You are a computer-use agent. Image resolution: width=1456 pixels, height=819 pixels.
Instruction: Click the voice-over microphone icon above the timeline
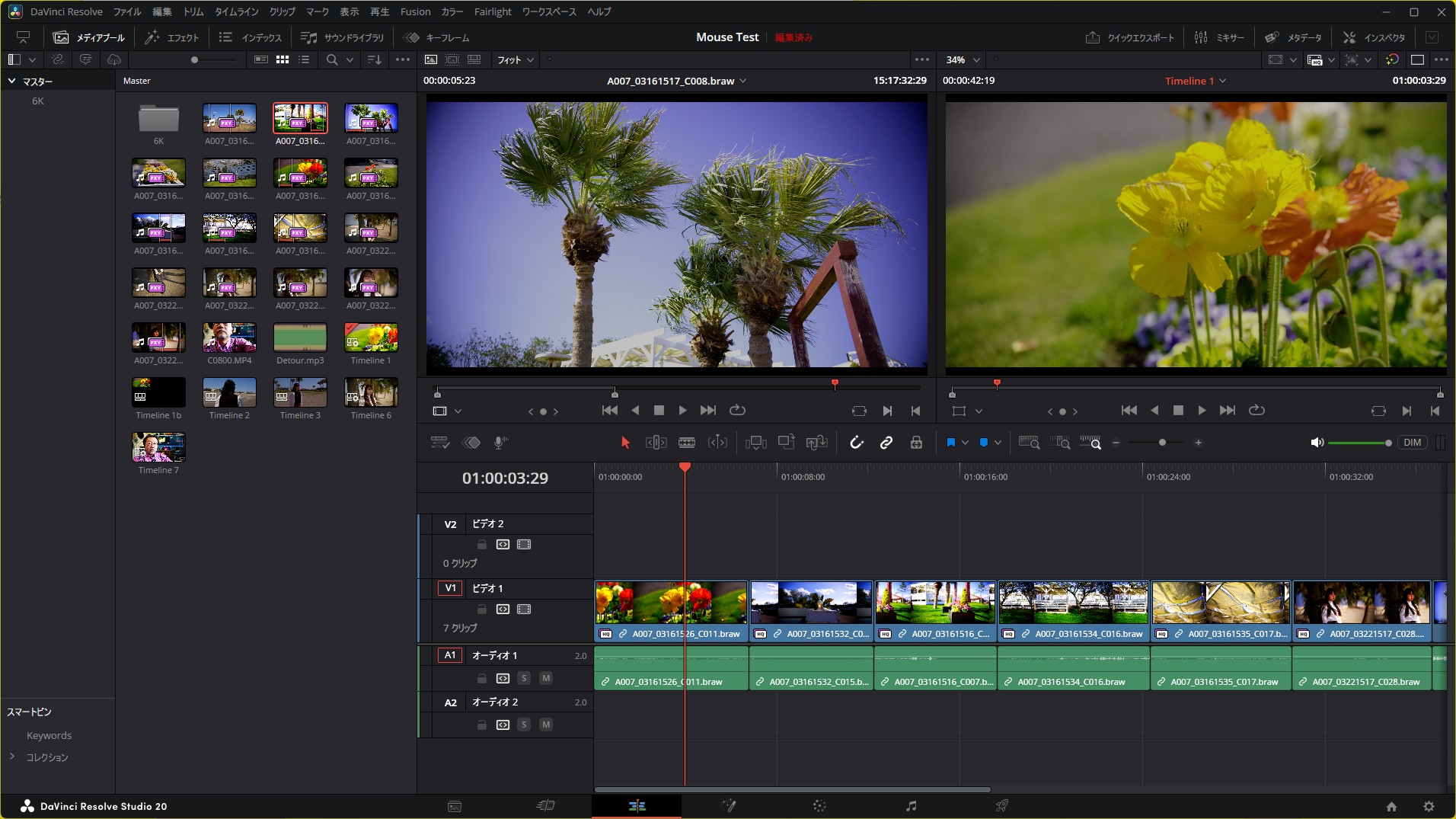point(500,442)
